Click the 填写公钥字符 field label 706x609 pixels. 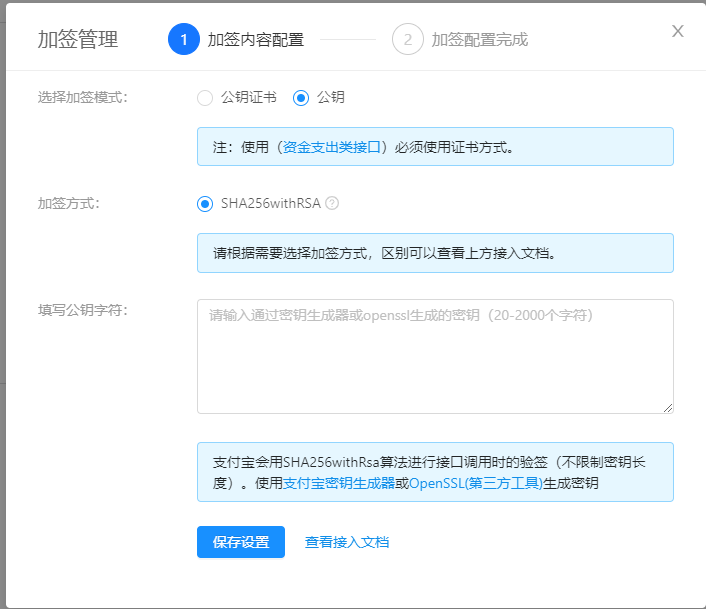click(x=83, y=309)
